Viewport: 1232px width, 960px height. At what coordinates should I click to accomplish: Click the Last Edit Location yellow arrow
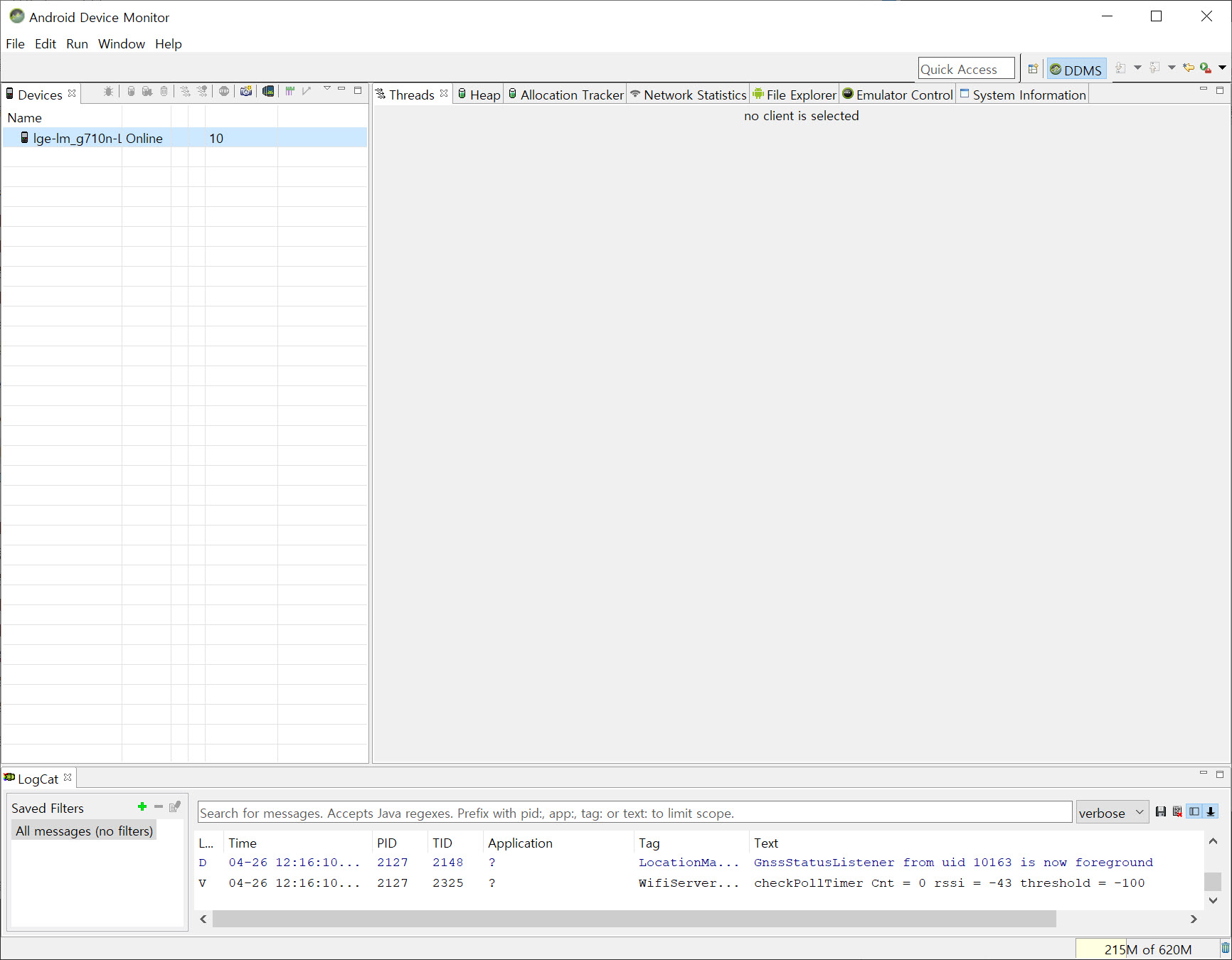pos(1189,68)
